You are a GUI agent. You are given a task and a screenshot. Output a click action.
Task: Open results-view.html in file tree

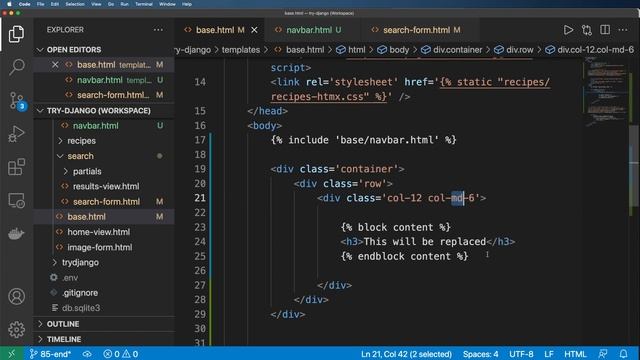106,187
